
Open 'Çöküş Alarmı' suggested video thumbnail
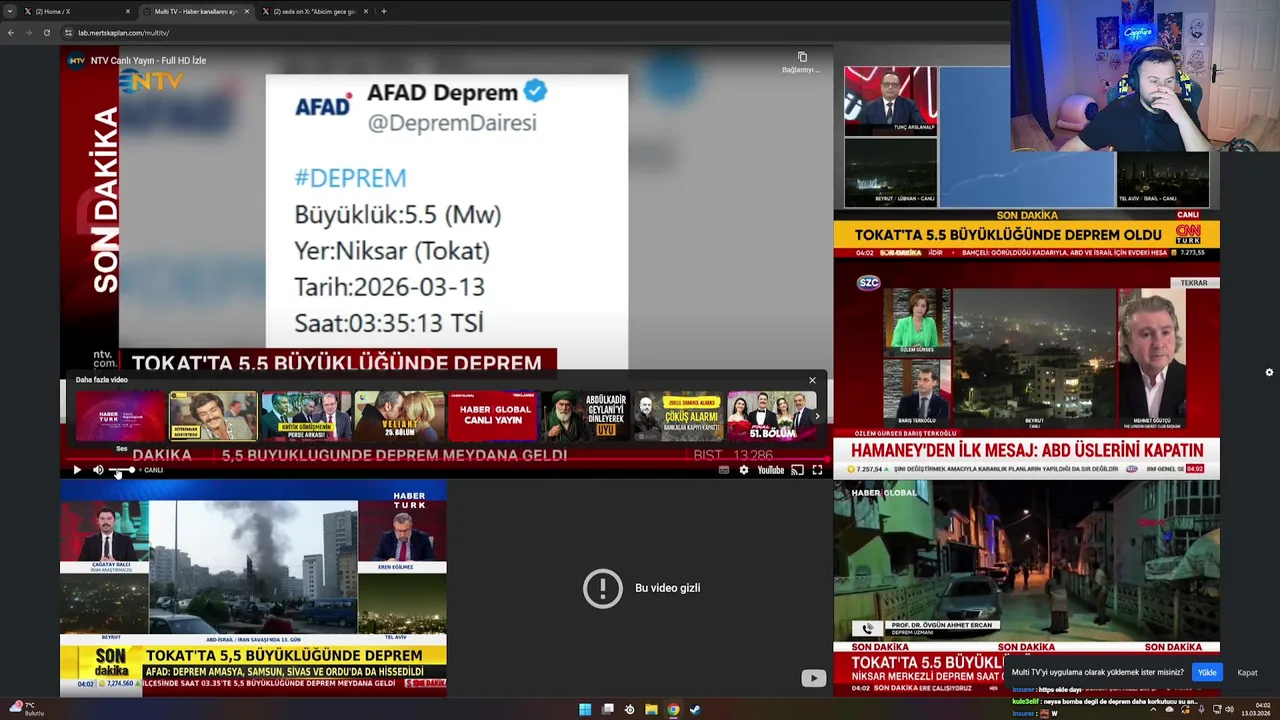click(678, 416)
